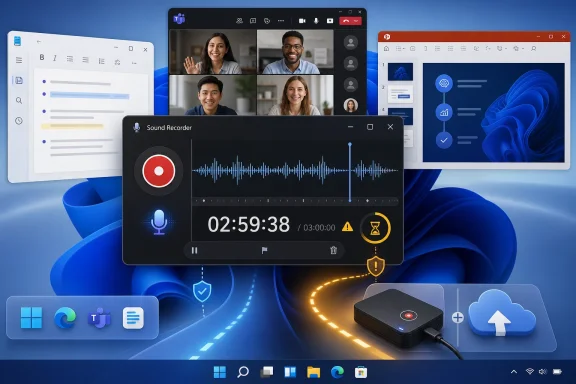Screen dimensions: 576x384
Task: Click the save icon in notes sidebar
Action: coord(19,80)
